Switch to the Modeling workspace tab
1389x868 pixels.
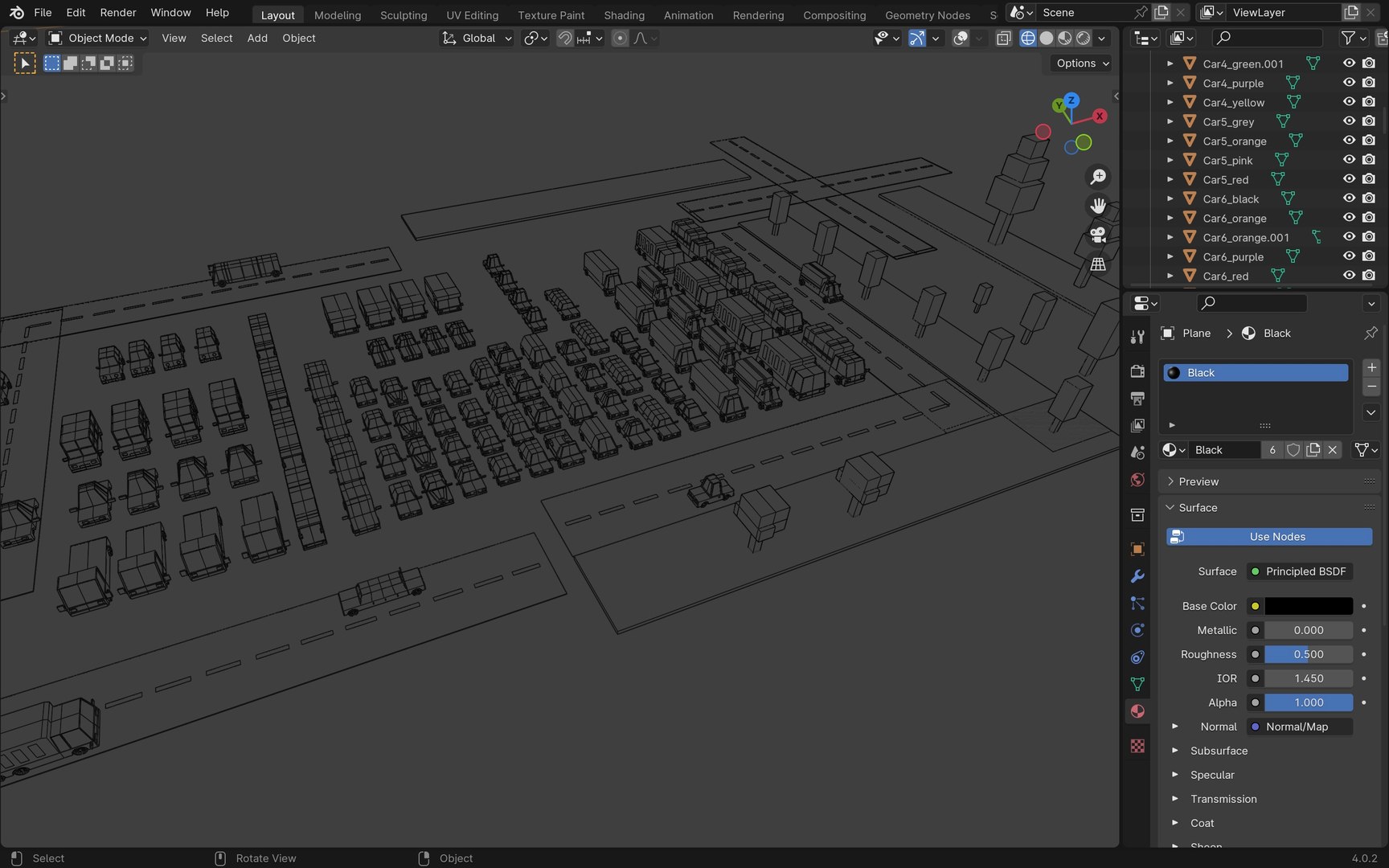click(x=338, y=15)
